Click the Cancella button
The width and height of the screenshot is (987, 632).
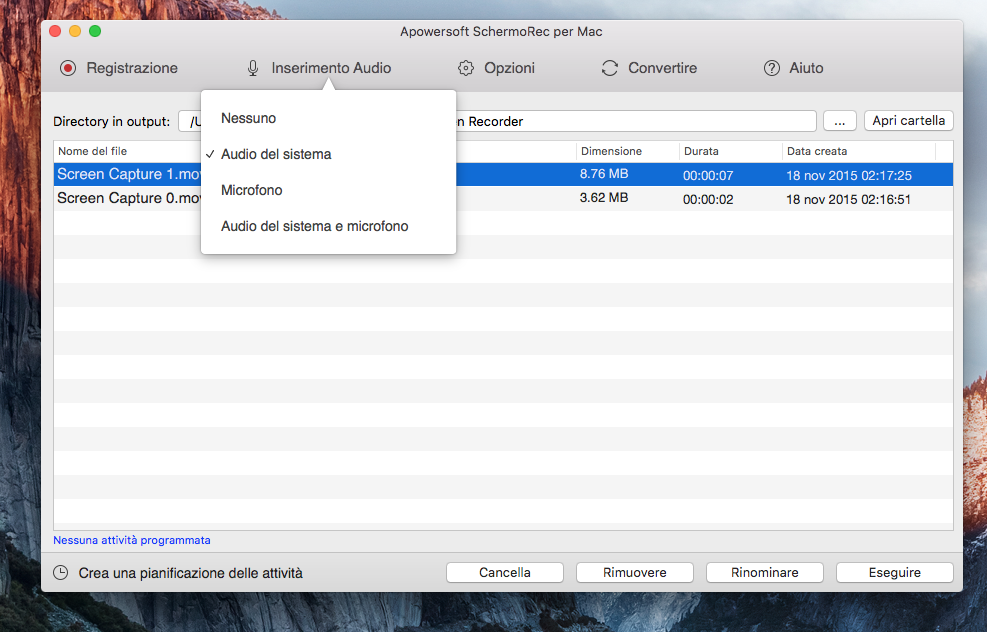point(505,573)
